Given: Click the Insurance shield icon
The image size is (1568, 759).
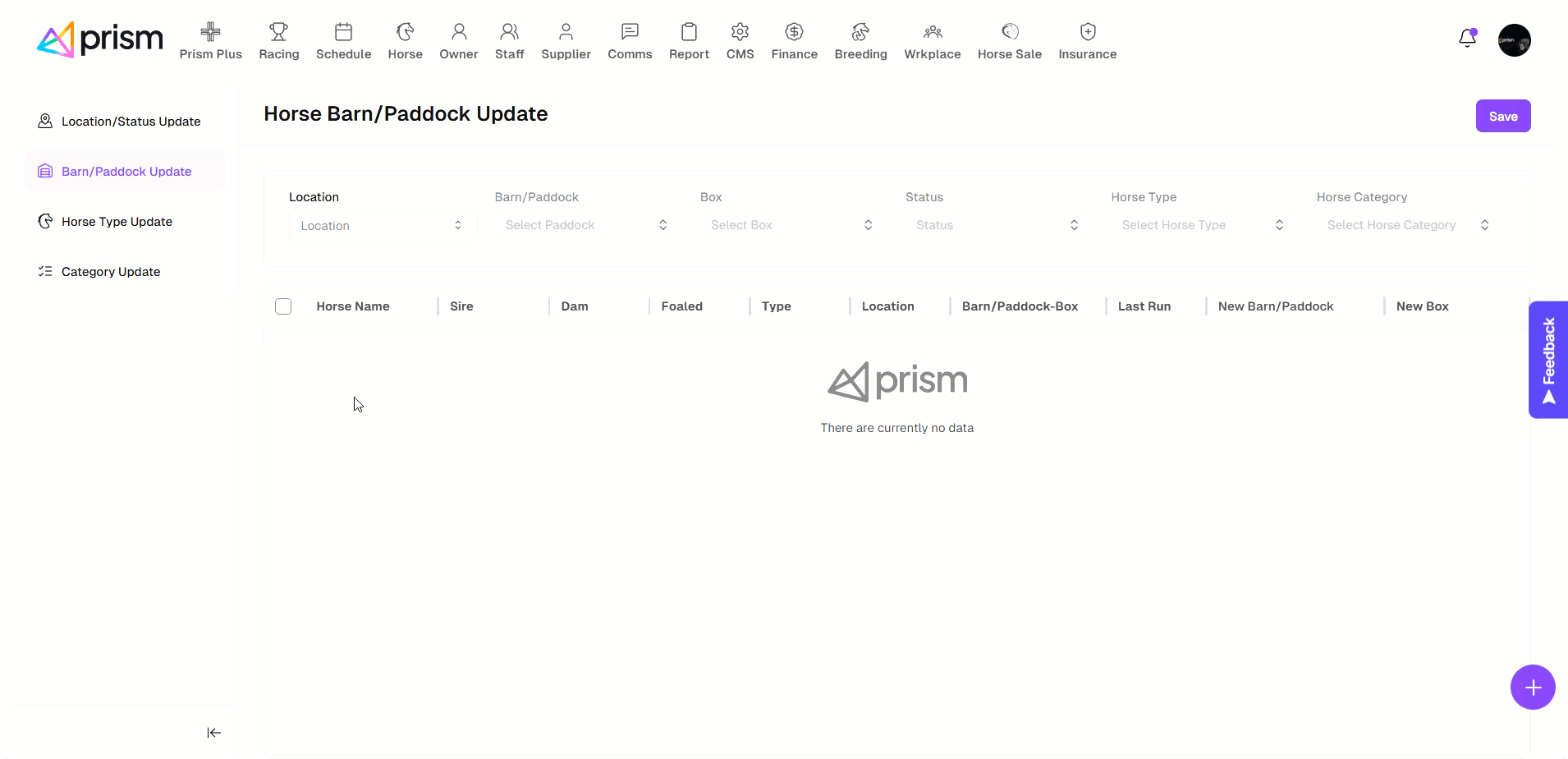Looking at the screenshot, I should [1087, 32].
